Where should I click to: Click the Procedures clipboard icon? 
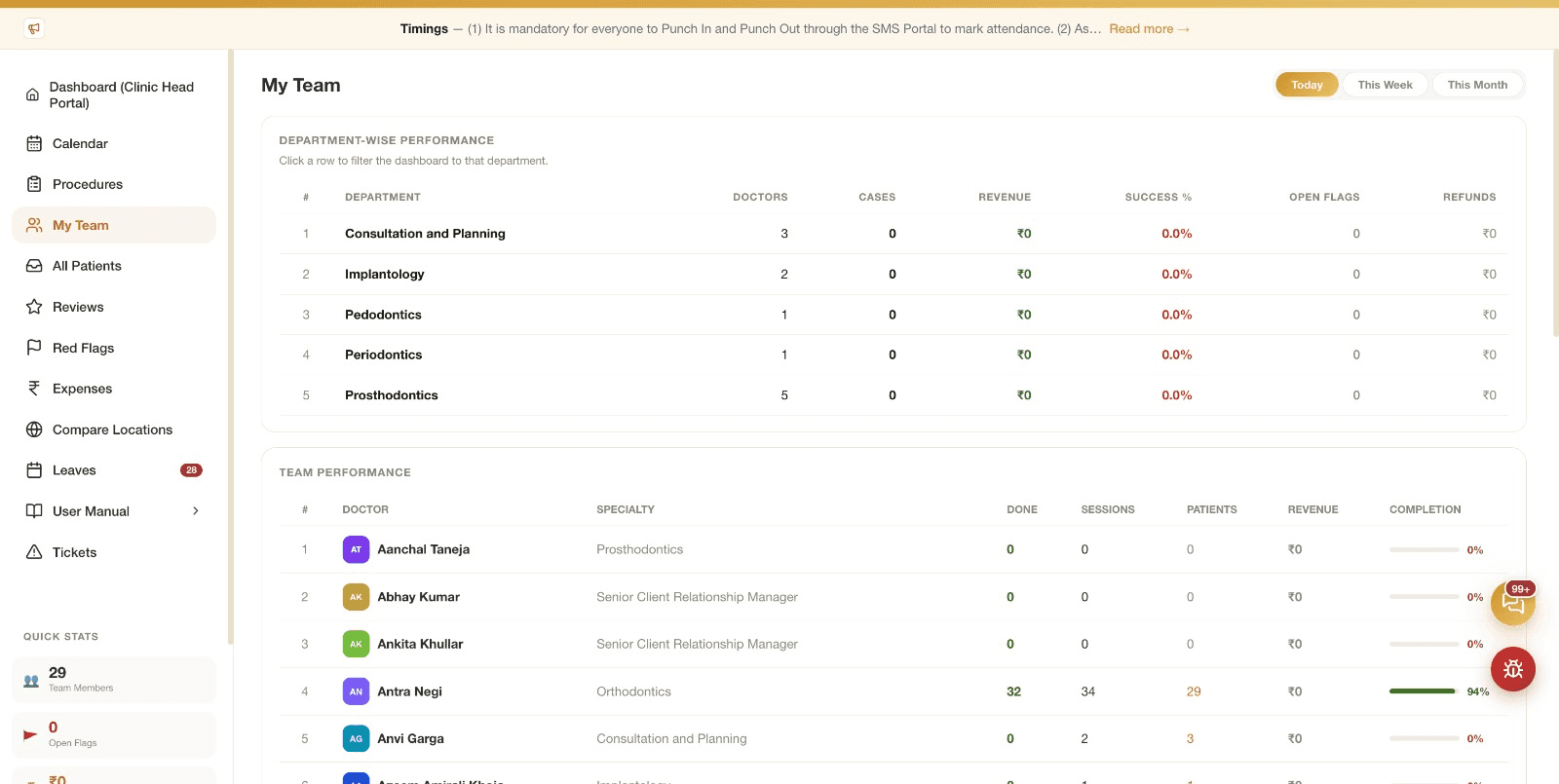34,184
